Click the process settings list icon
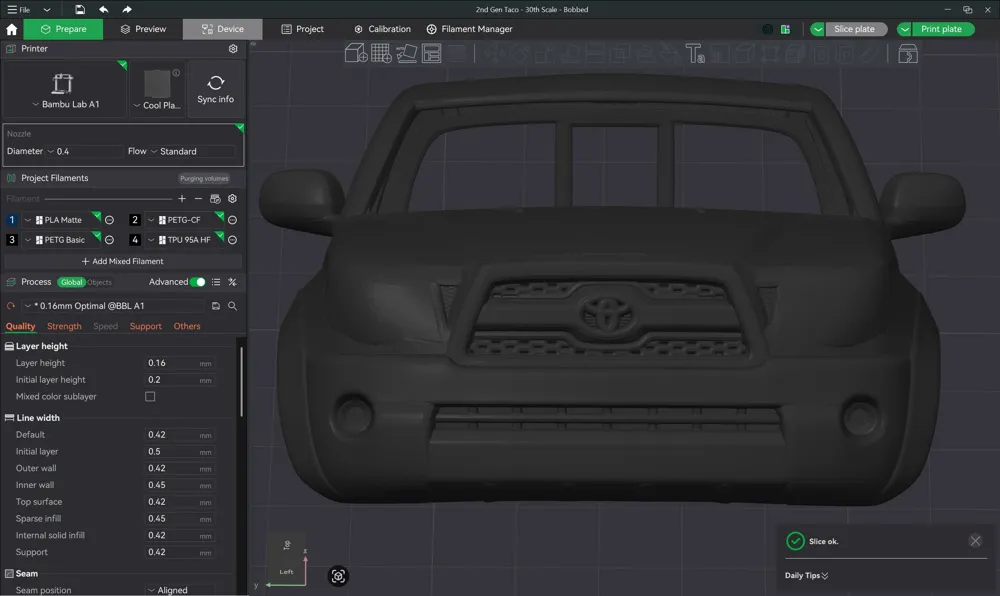Image resolution: width=1000 pixels, height=596 pixels. 216,282
